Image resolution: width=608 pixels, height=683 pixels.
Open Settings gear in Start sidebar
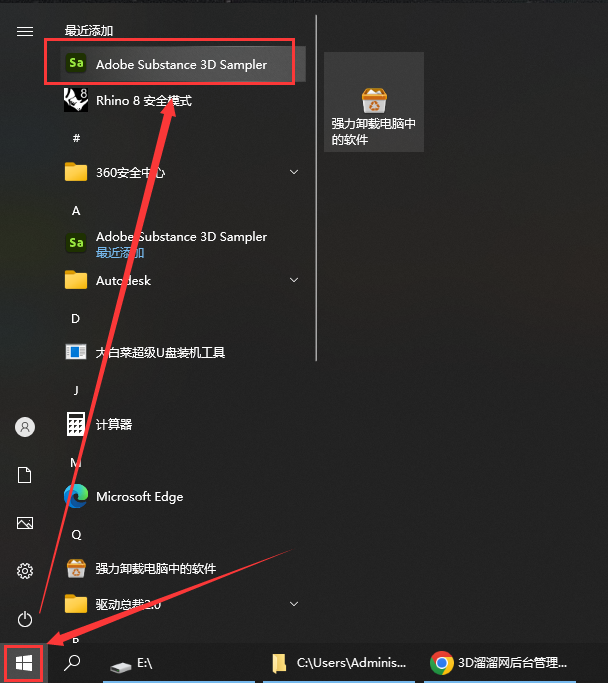25,571
